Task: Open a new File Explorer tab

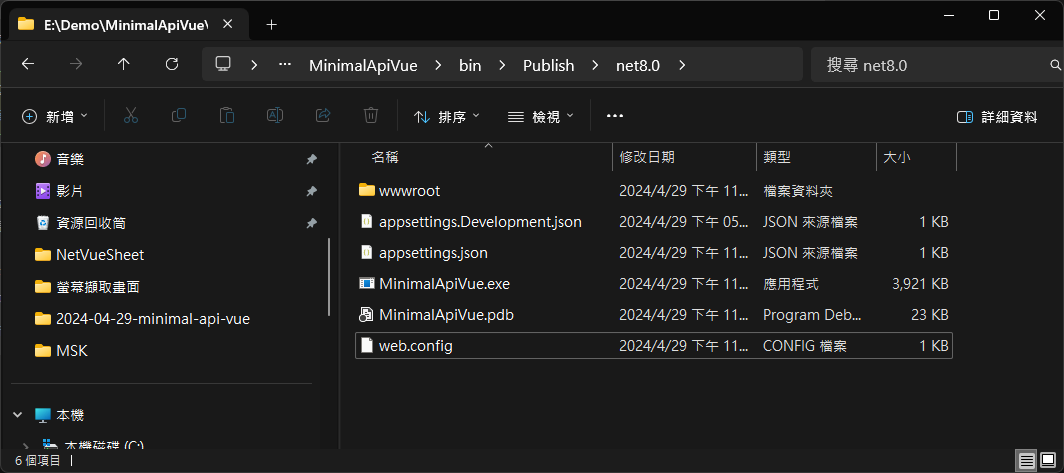Action: click(271, 24)
